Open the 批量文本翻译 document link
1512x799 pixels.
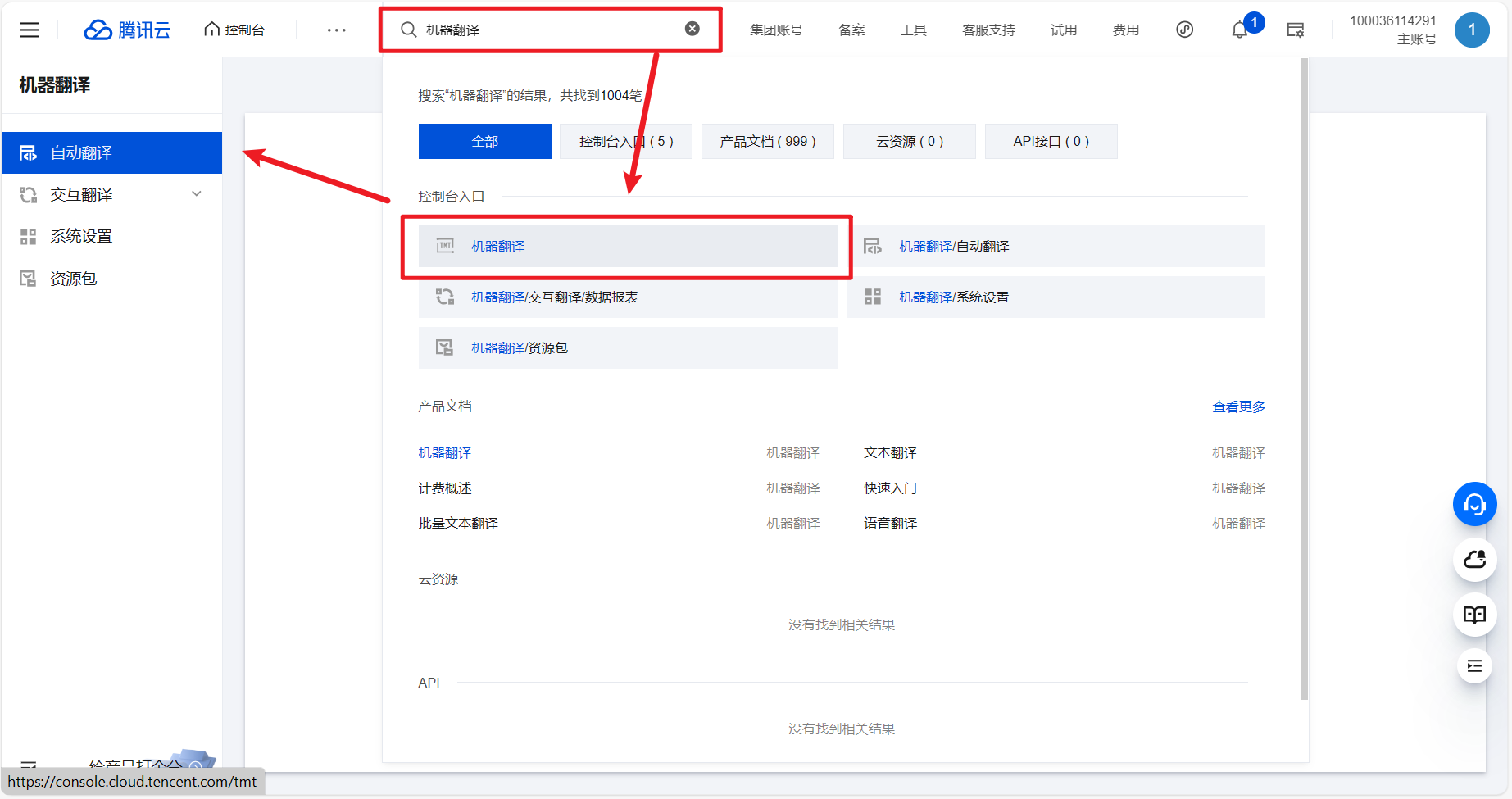click(x=458, y=524)
